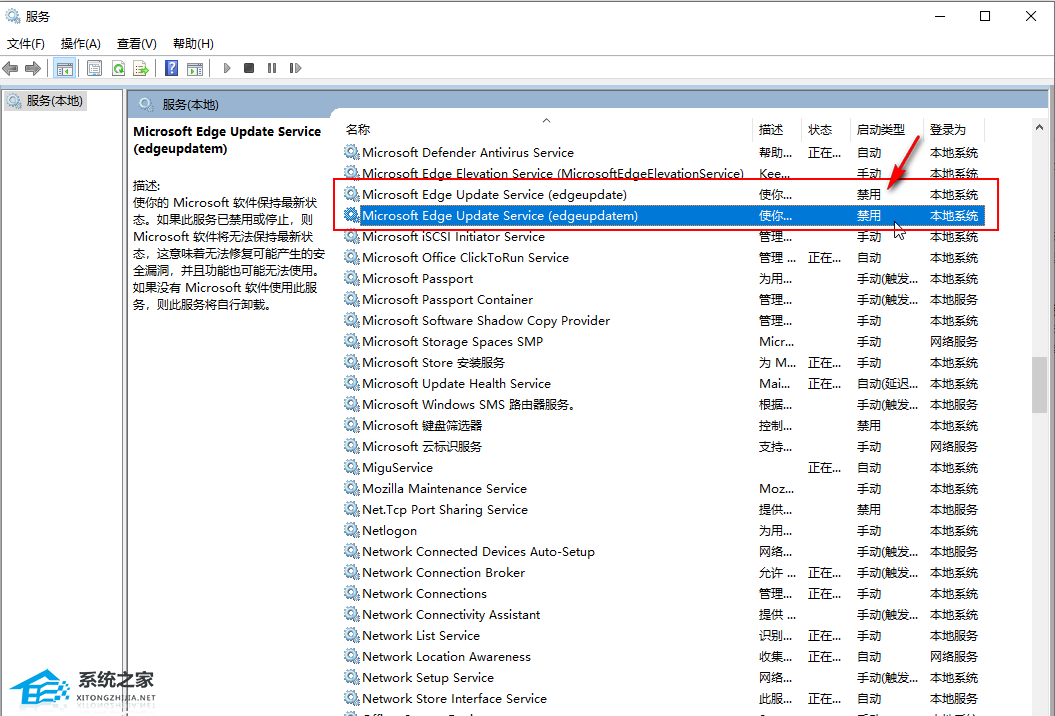Click the gear icon of Microsoft Edge Update Service (edgeupdate)
Viewport: 1055px width, 716px height.
[352, 194]
